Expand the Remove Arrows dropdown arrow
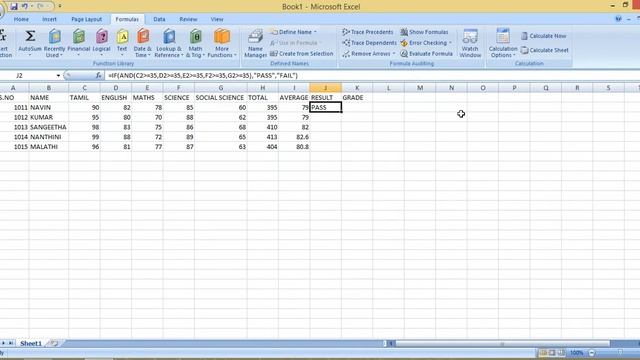The image size is (640, 360). [x=394, y=53]
